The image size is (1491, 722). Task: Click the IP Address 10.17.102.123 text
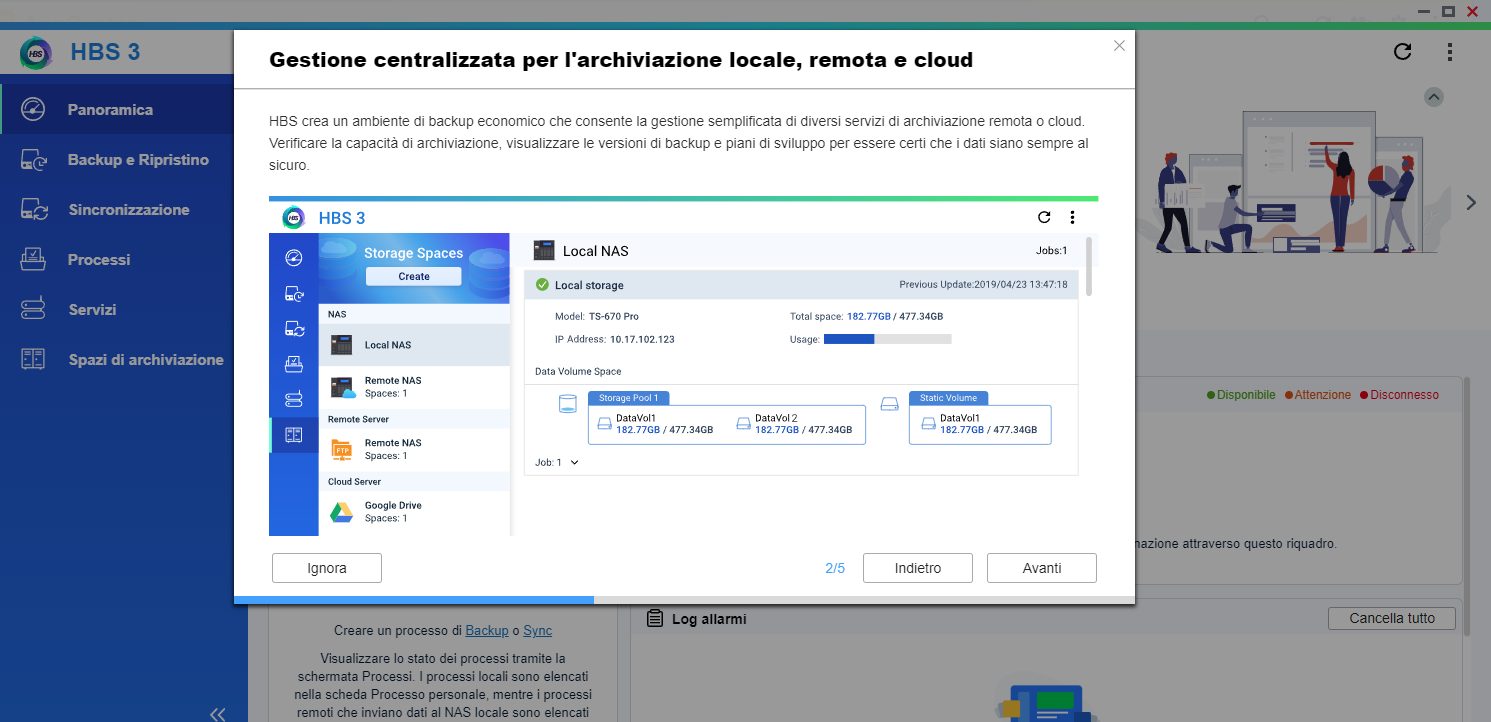pyautogui.click(x=615, y=339)
